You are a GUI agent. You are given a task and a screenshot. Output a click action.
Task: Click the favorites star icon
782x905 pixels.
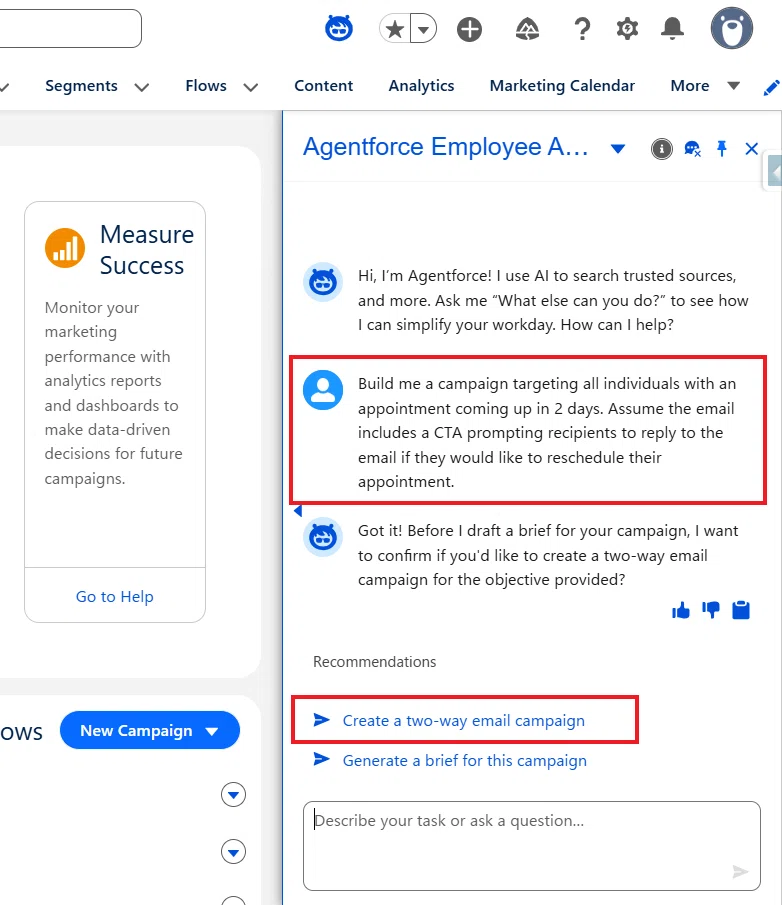pos(395,29)
